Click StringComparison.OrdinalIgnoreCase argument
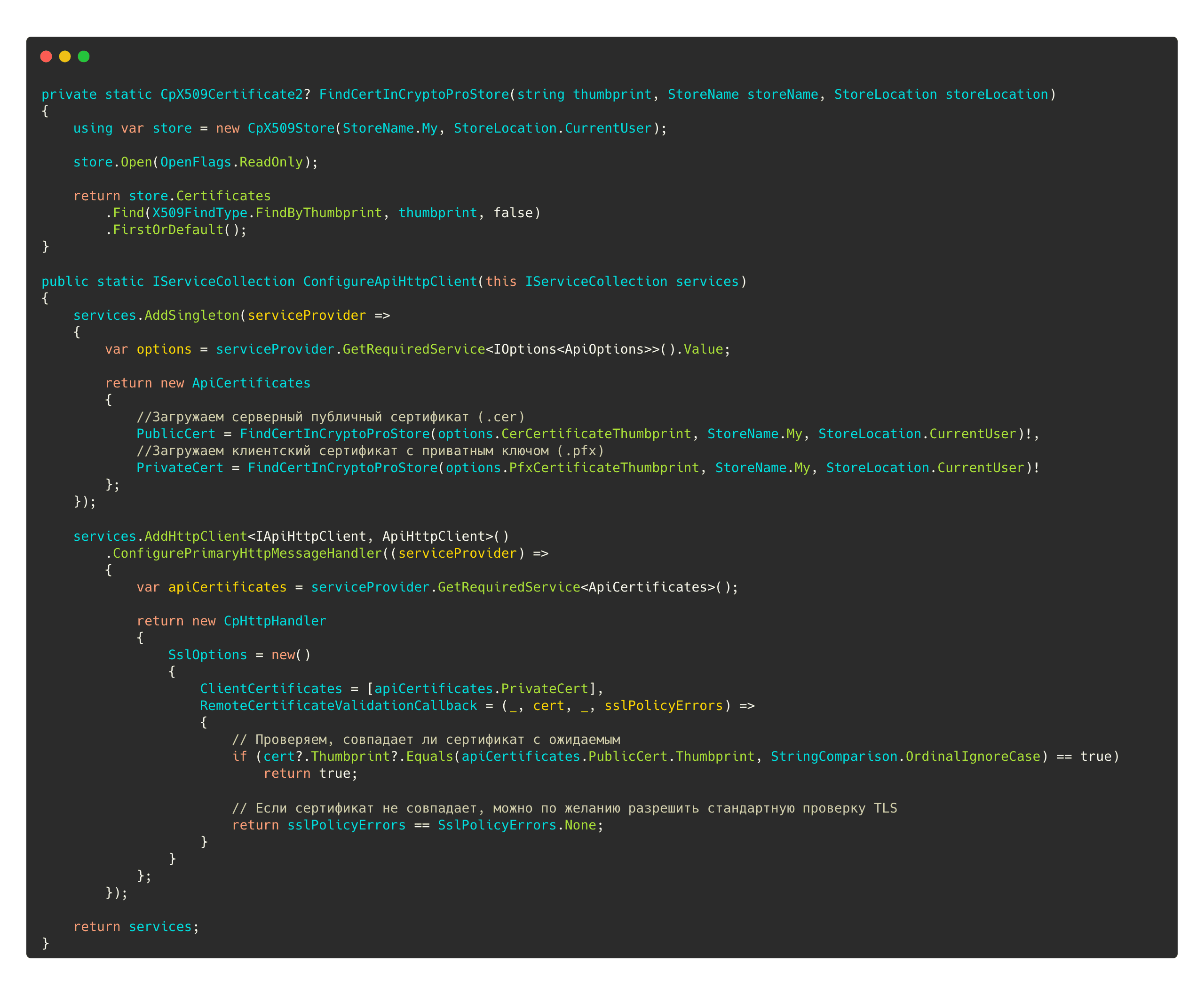This screenshot has width=1204, height=995. (x=905, y=757)
